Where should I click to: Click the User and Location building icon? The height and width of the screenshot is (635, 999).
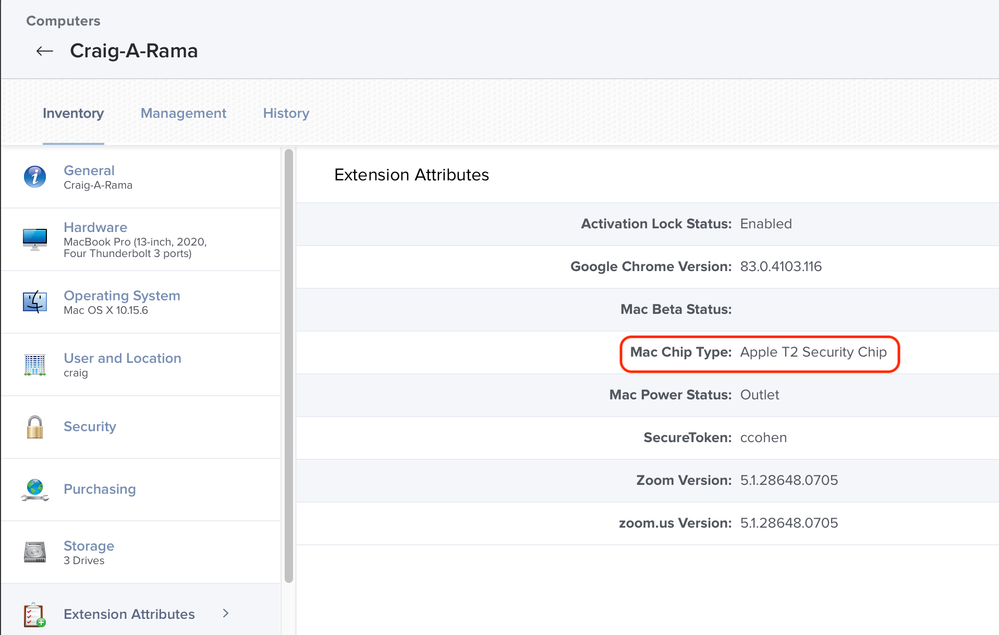tap(35, 364)
